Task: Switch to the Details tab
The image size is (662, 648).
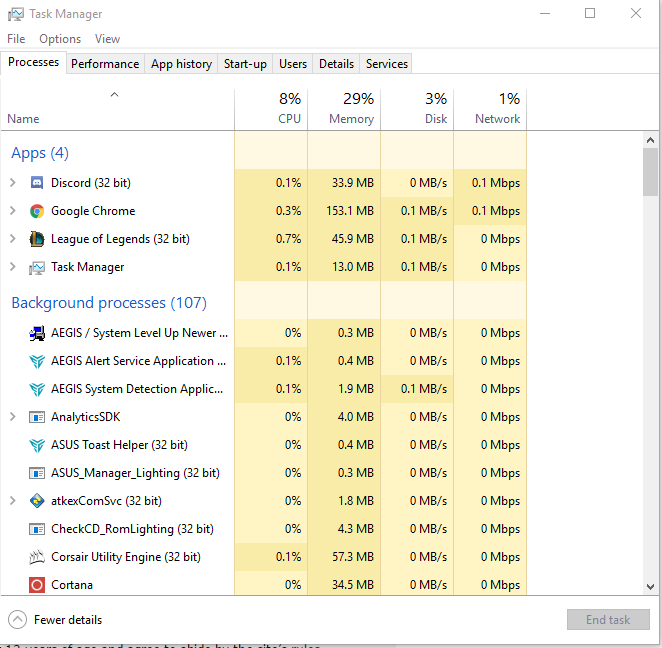Action: 336,64
